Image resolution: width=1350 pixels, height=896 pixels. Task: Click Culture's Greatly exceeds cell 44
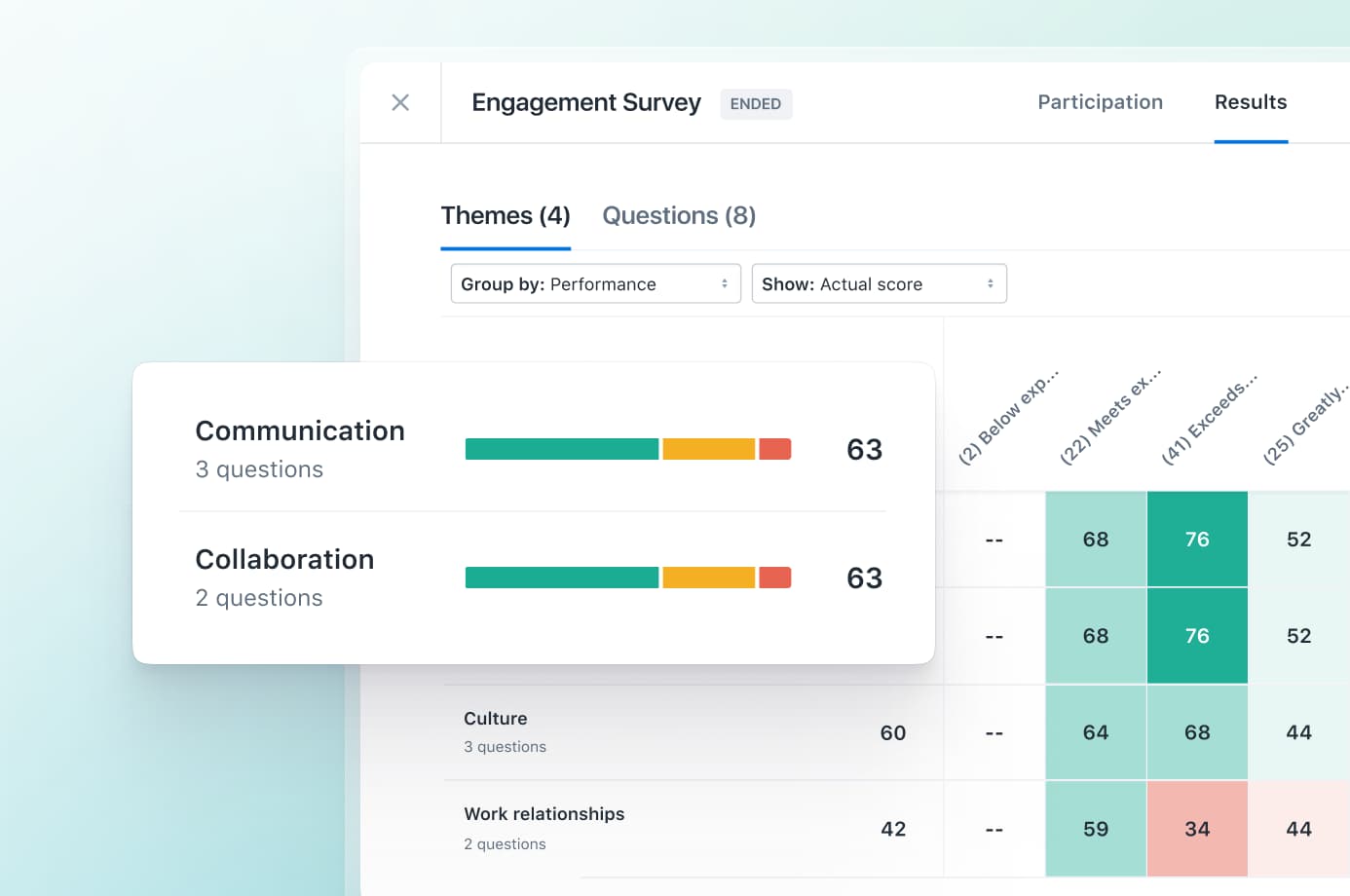[1299, 732]
